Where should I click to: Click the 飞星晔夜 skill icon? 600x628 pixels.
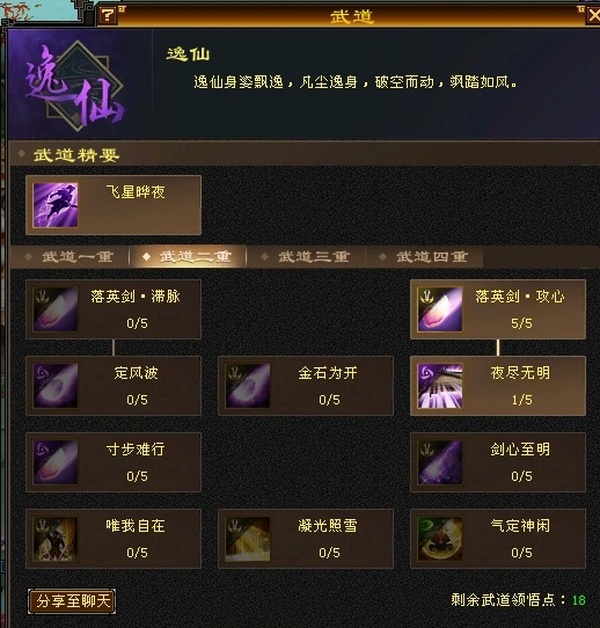[x=55, y=205]
